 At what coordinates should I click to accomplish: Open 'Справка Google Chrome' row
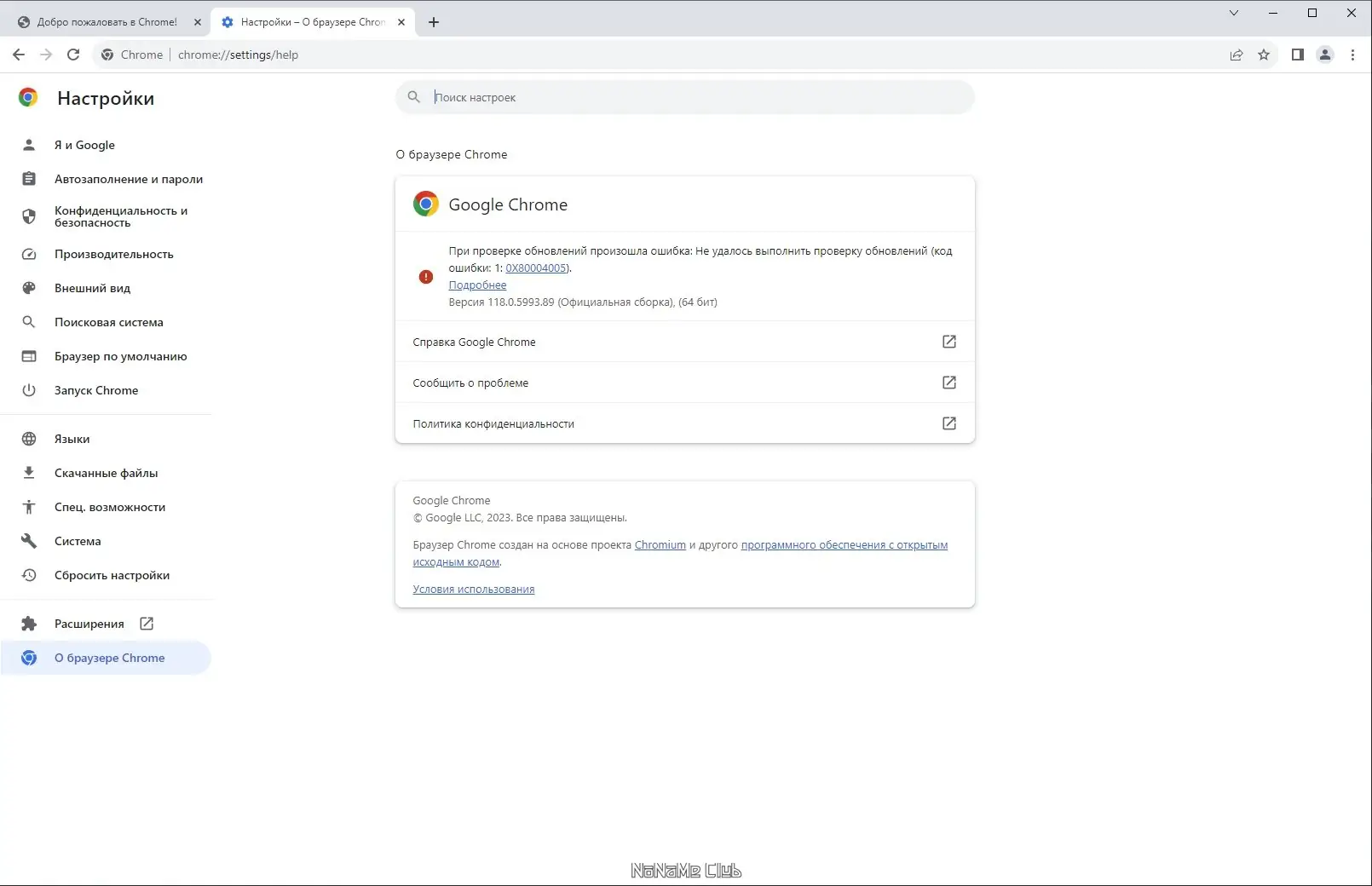tap(684, 342)
